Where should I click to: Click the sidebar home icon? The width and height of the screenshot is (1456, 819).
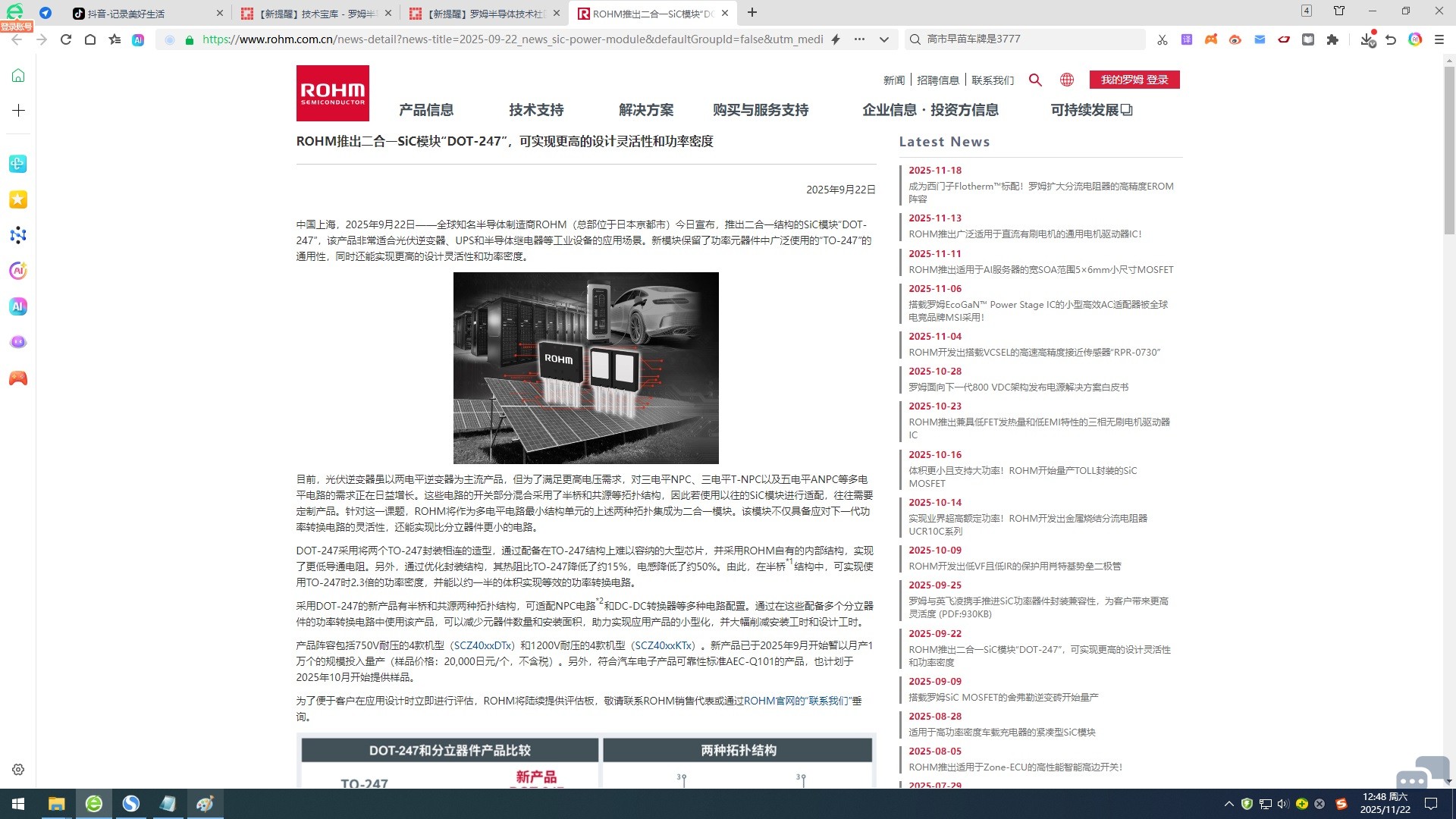click(x=18, y=75)
